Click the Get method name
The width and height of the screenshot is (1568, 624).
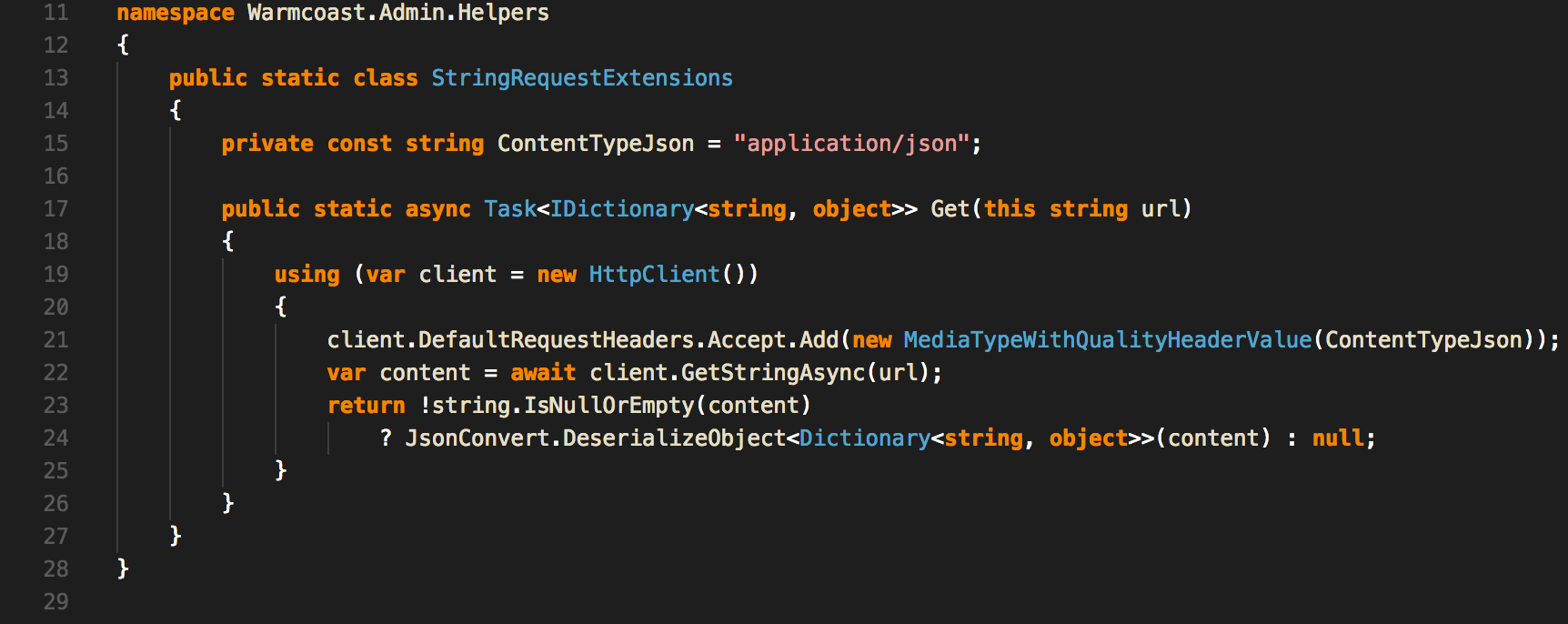[x=950, y=209]
